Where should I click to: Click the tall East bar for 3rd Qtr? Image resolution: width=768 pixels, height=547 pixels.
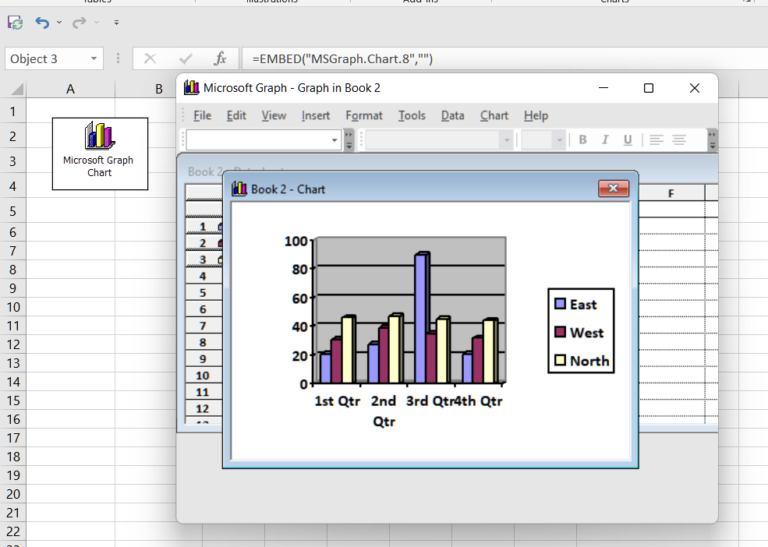pos(421,318)
